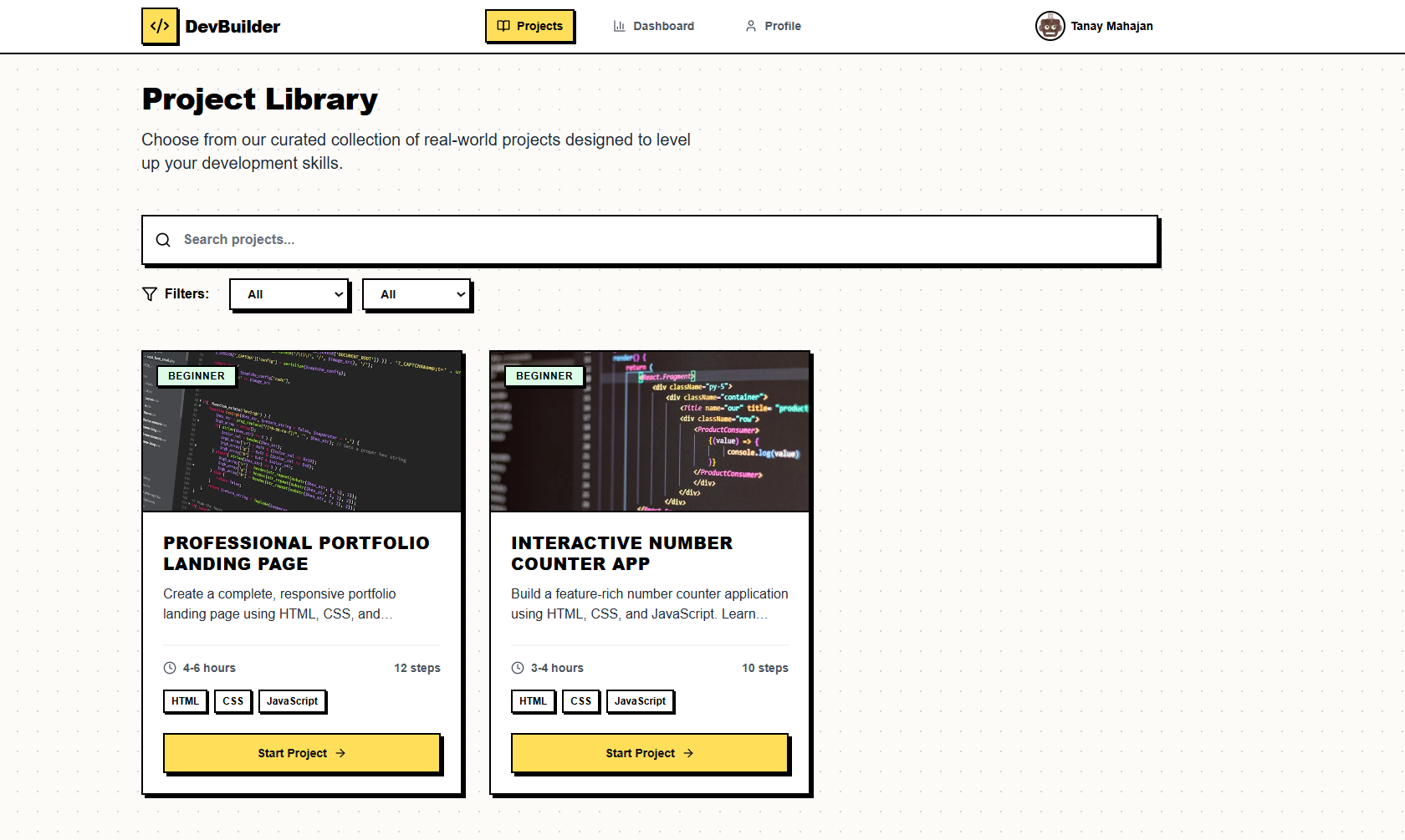Select CSS tag on Counter App card
Image resolution: width=1405 pixels, height=840 pixels.
click(x=581, y=701)
